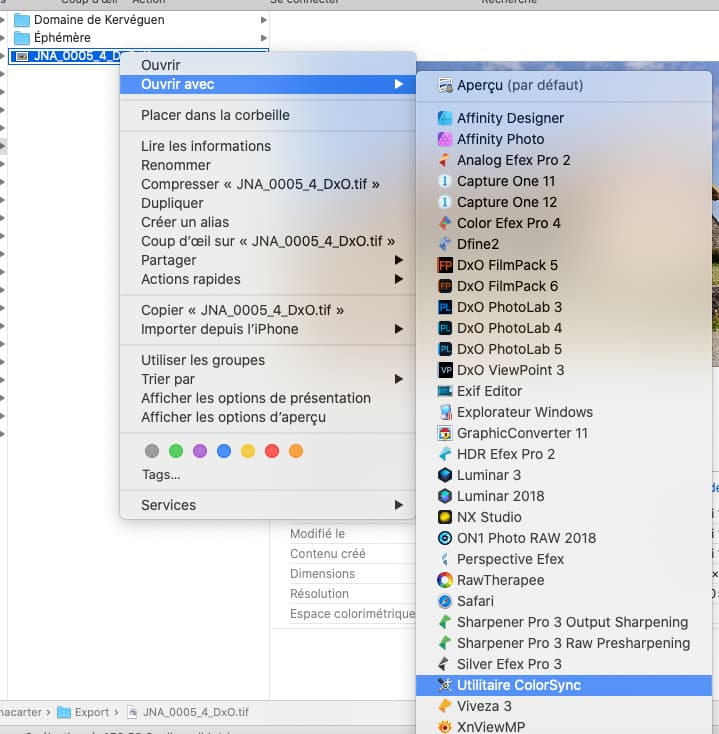Expand the Ouvrir avec submenu arrow
This screenshot has height=734, width=719.
[399, 84]
